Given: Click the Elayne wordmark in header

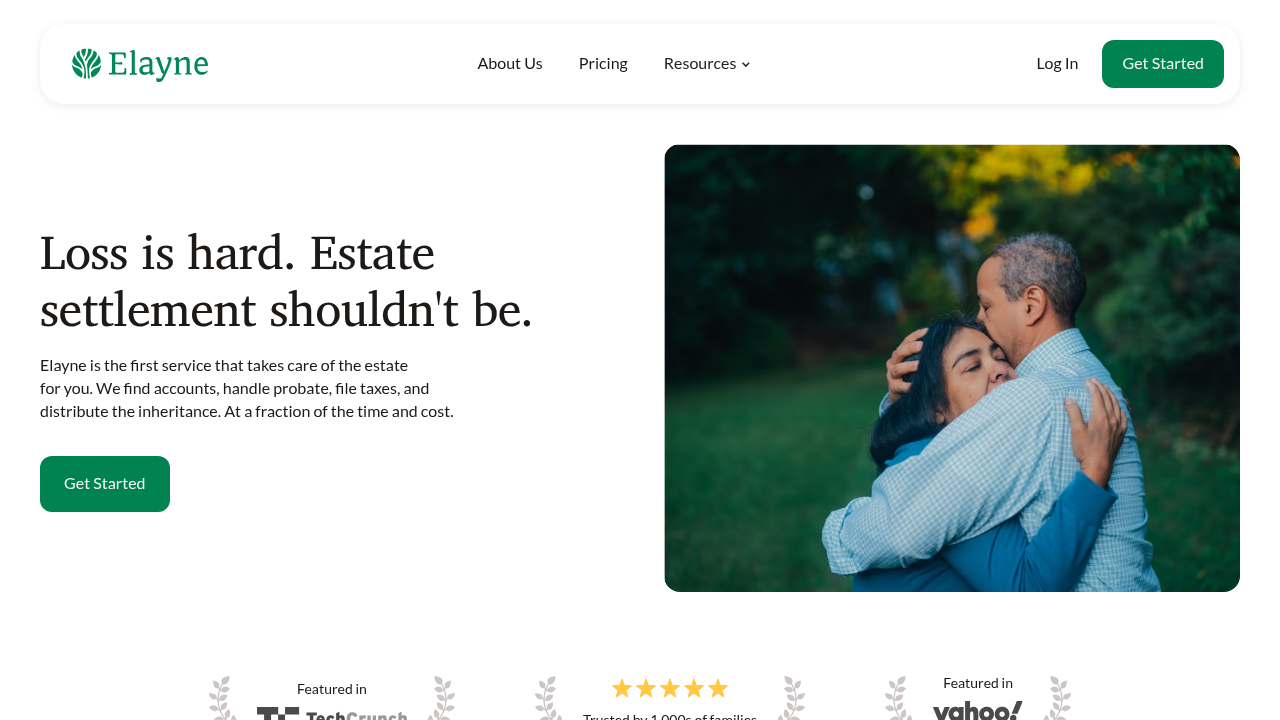Looking at the screenshot, I should point(158,64).
